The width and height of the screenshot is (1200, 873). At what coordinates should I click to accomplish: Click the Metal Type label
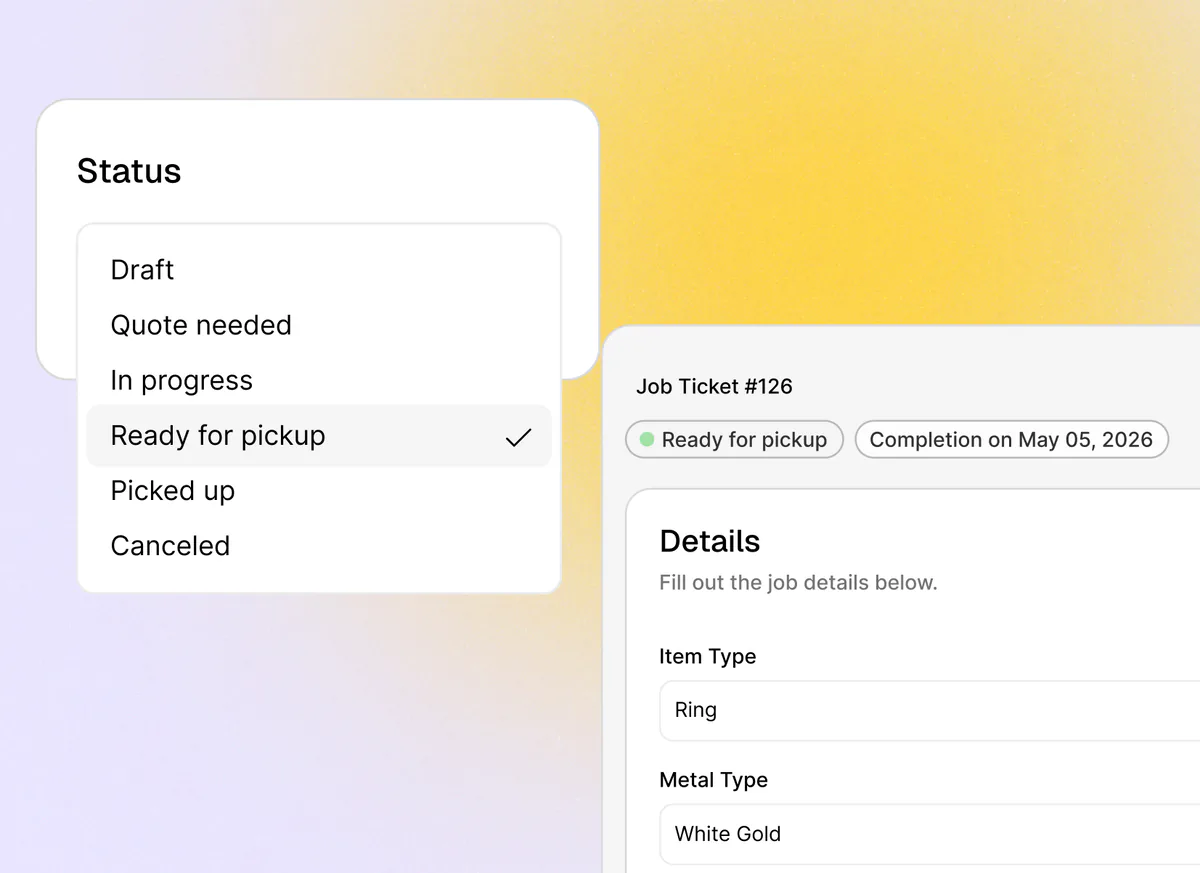pos(714,780)
